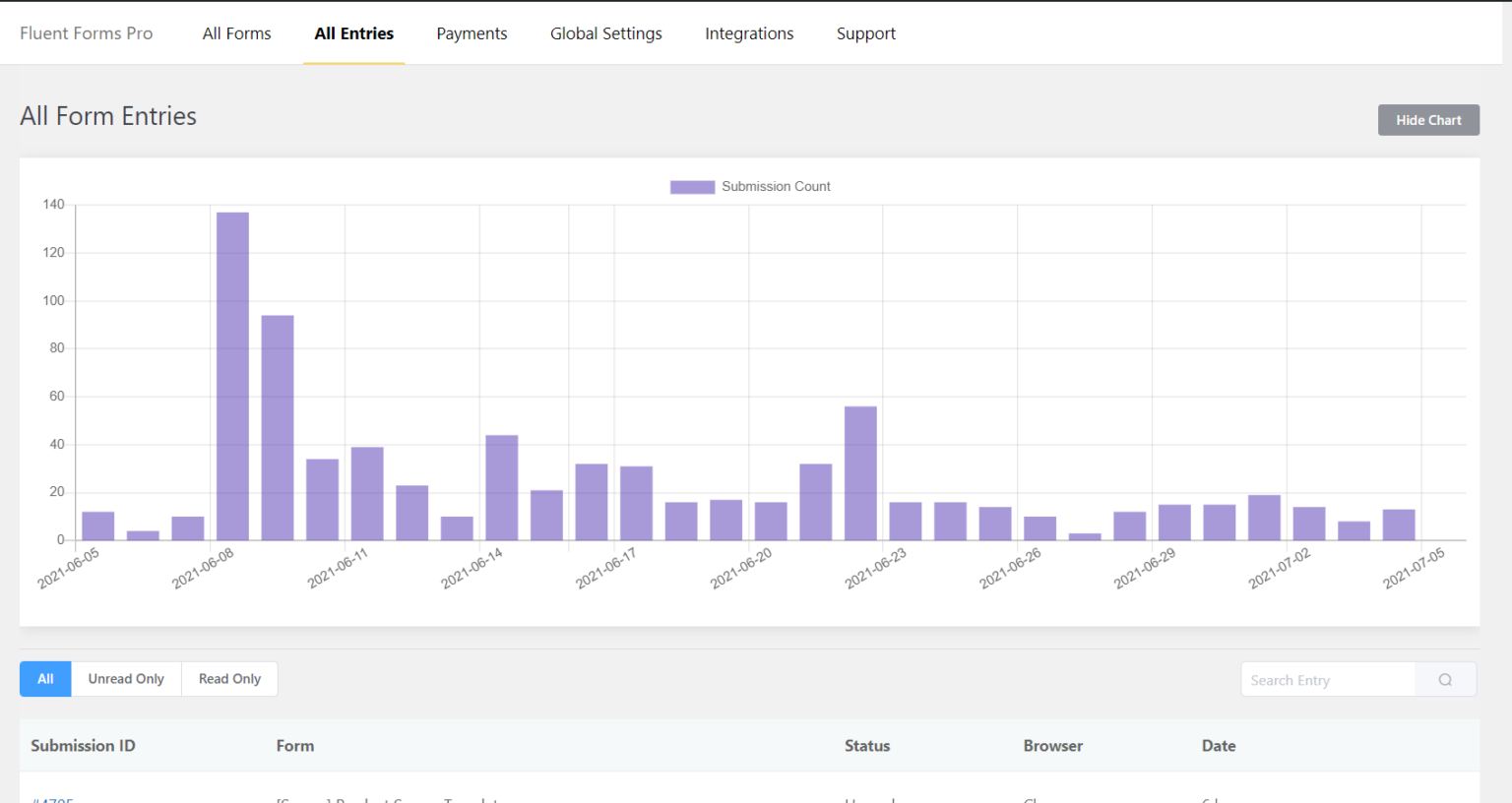Filter by Read Only entries
1512x803 pixels.
[x=229, y=679]
